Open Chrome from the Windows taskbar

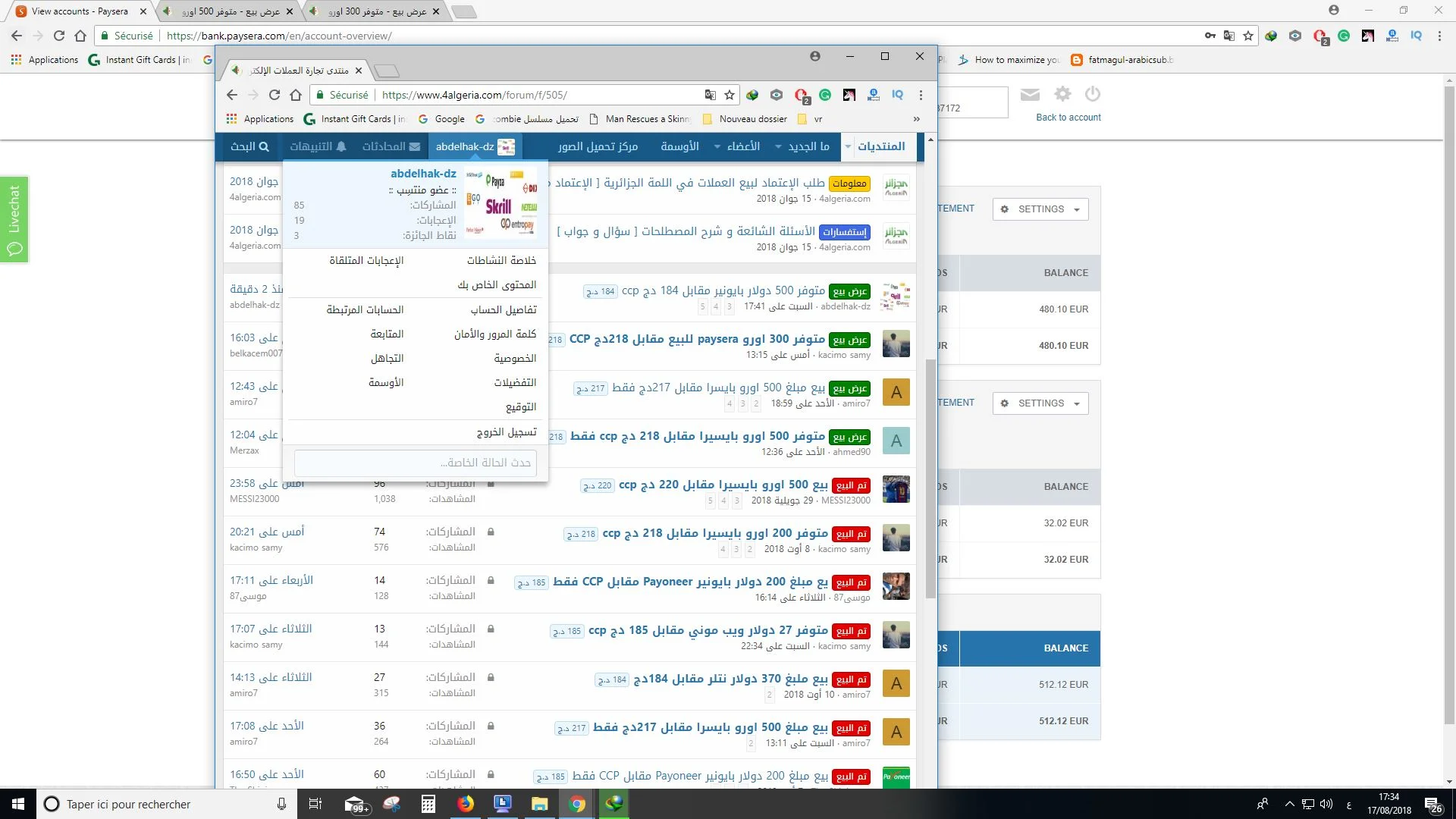577,804
